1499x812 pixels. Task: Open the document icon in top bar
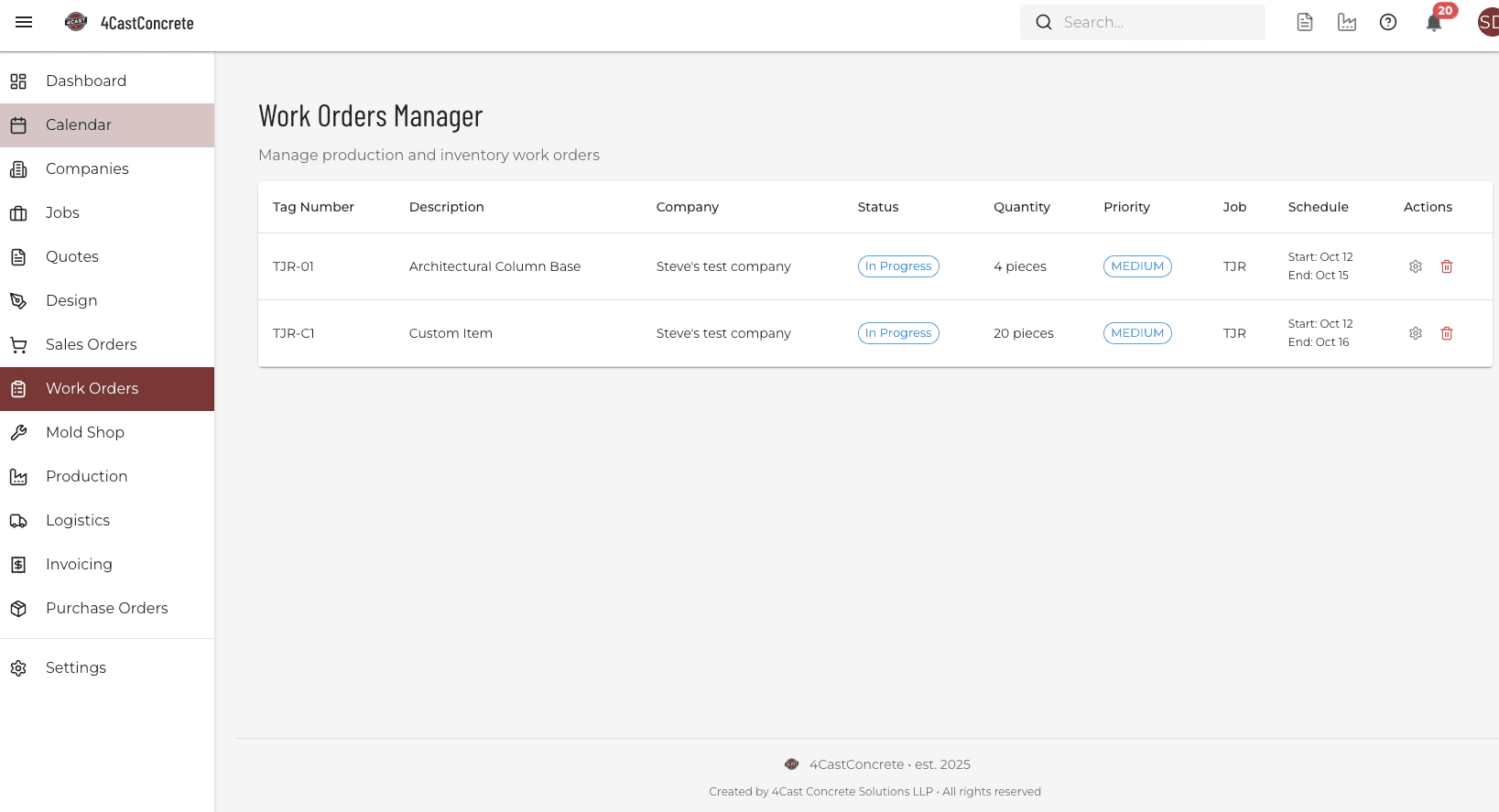coord(1305,23)
